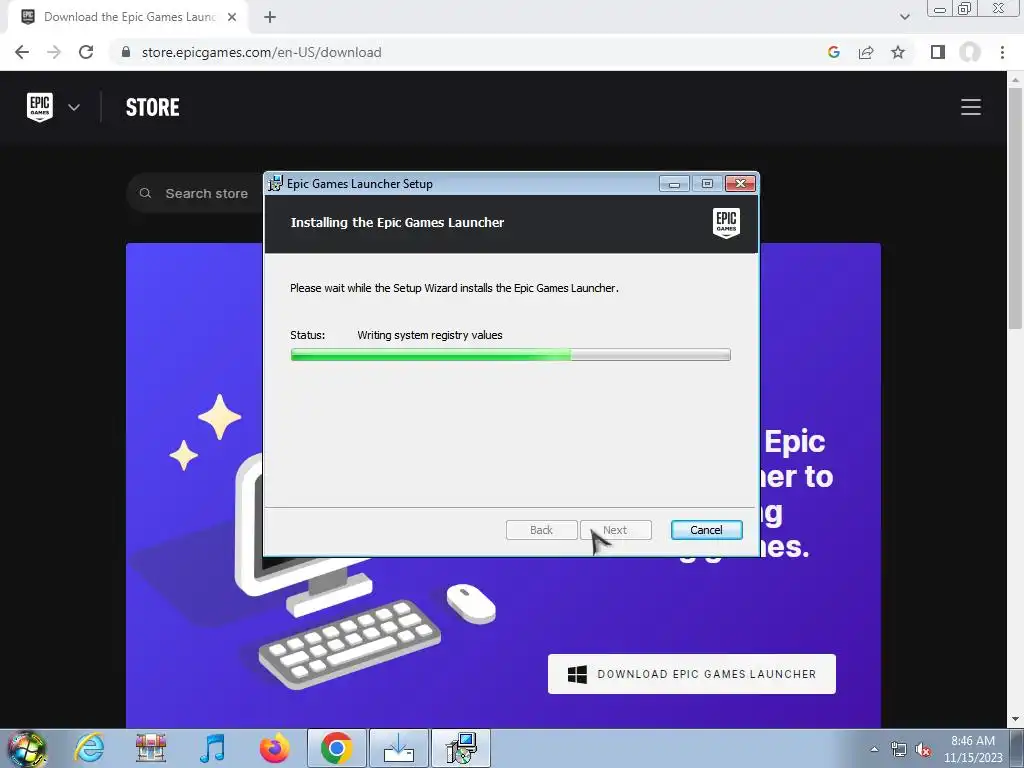The width and height of the screenshot is (1024, 768).
Task: Share this page via share icon
Action: (x=866, y=52)
